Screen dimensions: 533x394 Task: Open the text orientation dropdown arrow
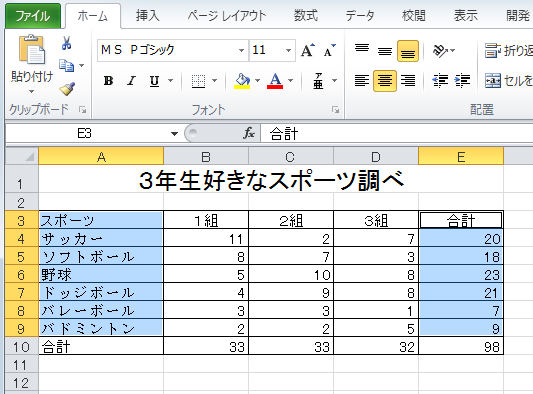452,51
